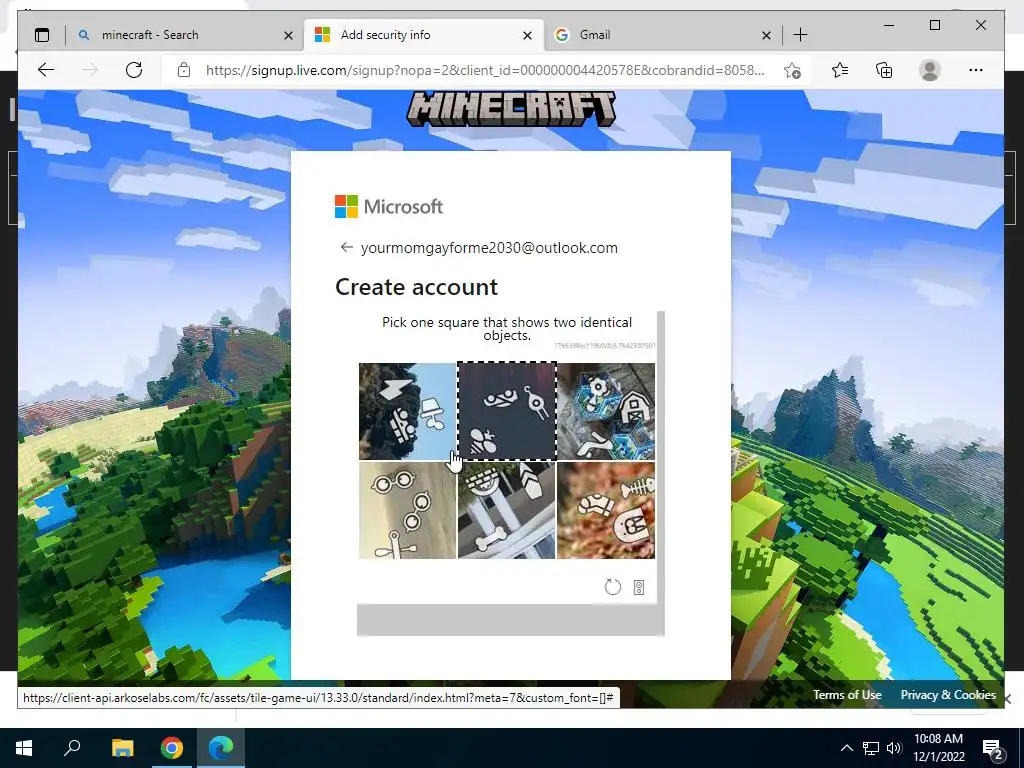Select the Add security info tab
This screenshot has height=768, width=1024.
click(423, 35)
